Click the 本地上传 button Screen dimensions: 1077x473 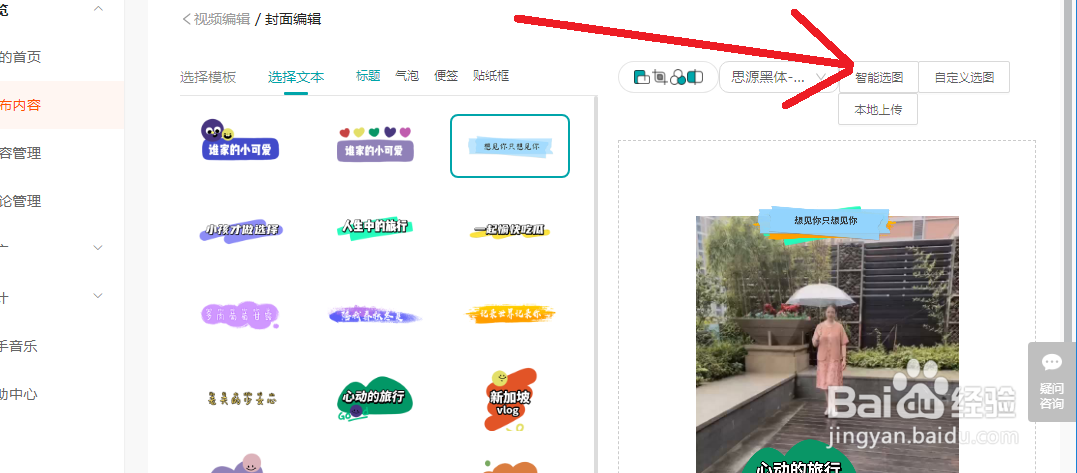point(878,110)
